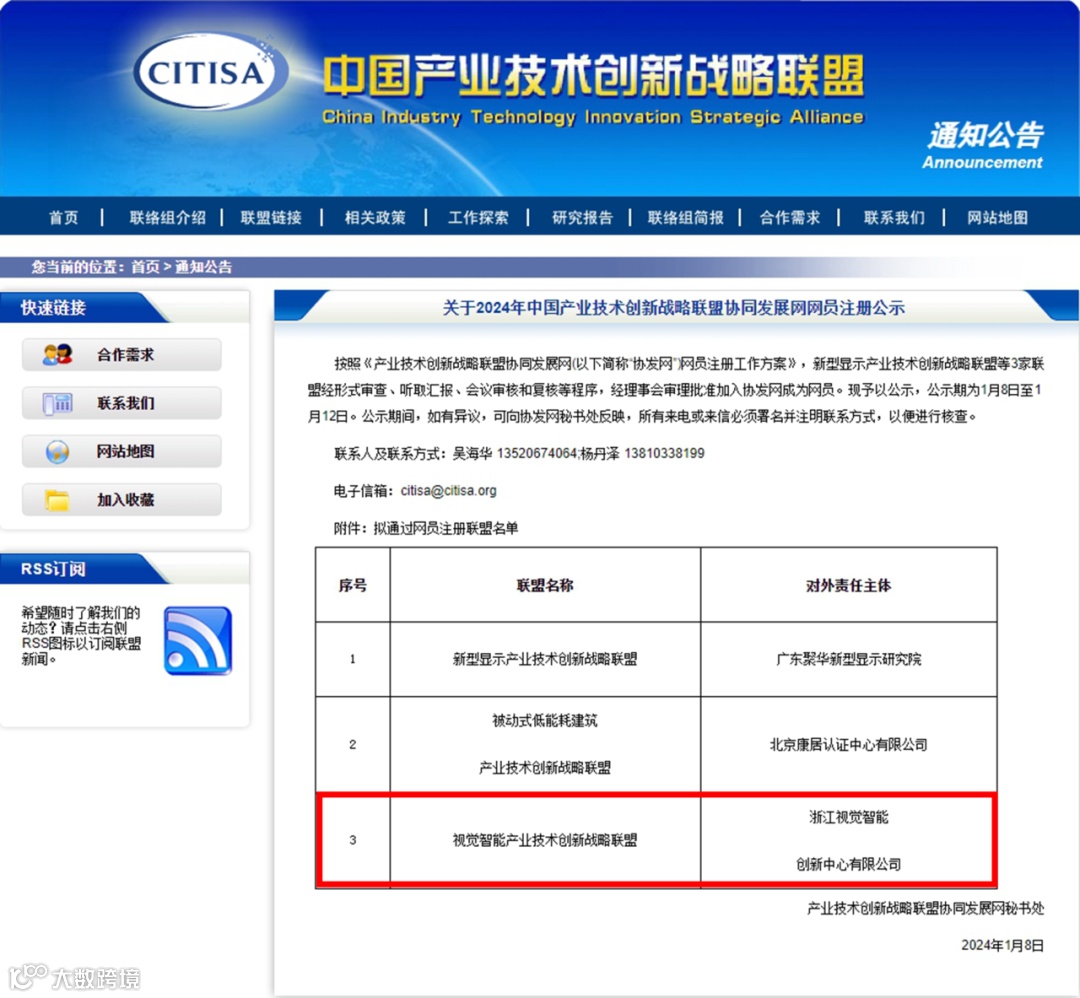
Task: Click 首页 in the breadcrumb trail
Action: [x=145, y=267]
